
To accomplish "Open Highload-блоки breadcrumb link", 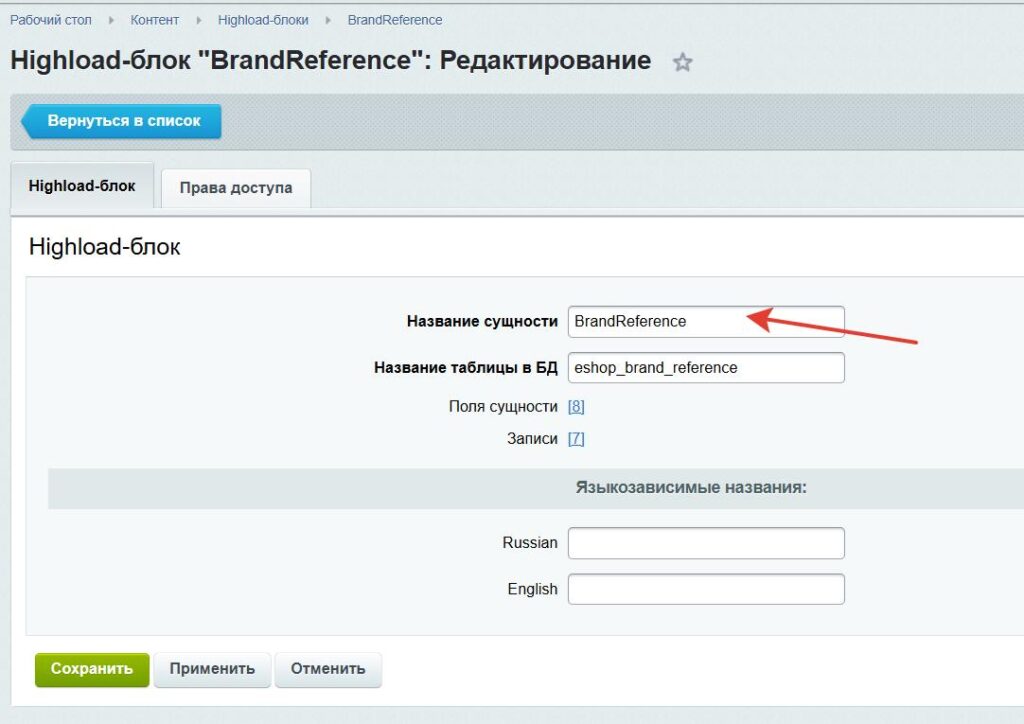I will [263, 20].
